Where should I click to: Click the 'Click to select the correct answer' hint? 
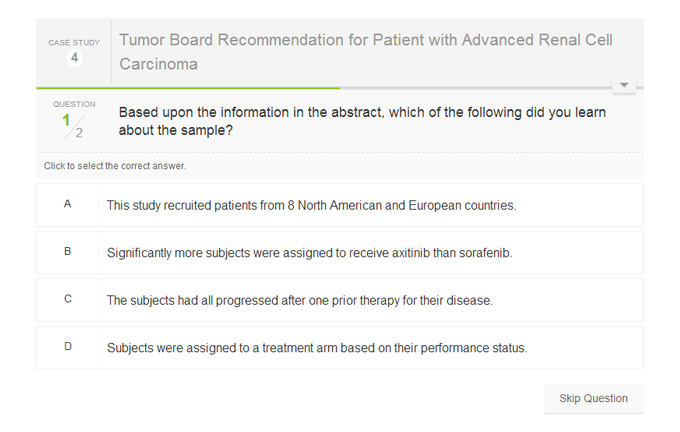pyautogui.click(x=115, y=166)
